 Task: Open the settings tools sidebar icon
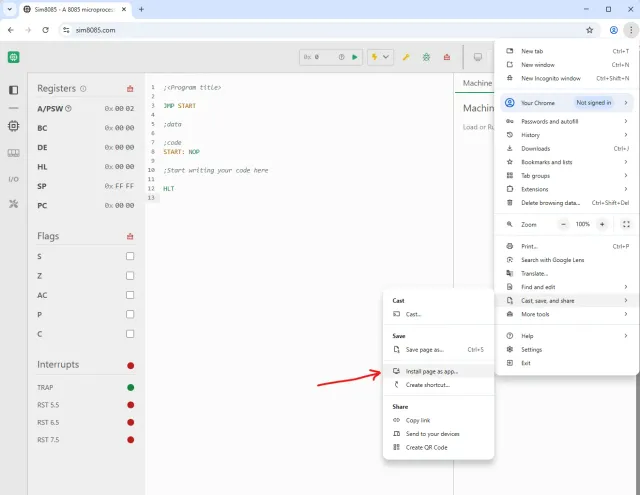click(x=13, y=204)
